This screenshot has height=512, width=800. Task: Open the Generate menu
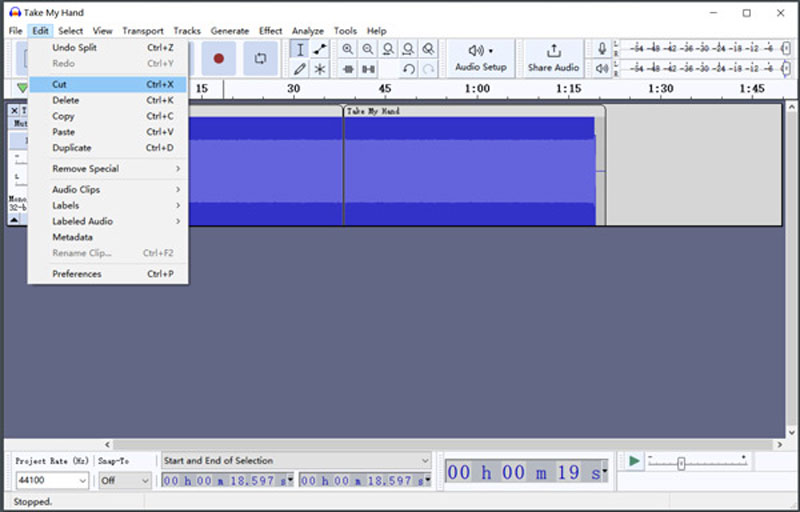(x=230, y=31)
